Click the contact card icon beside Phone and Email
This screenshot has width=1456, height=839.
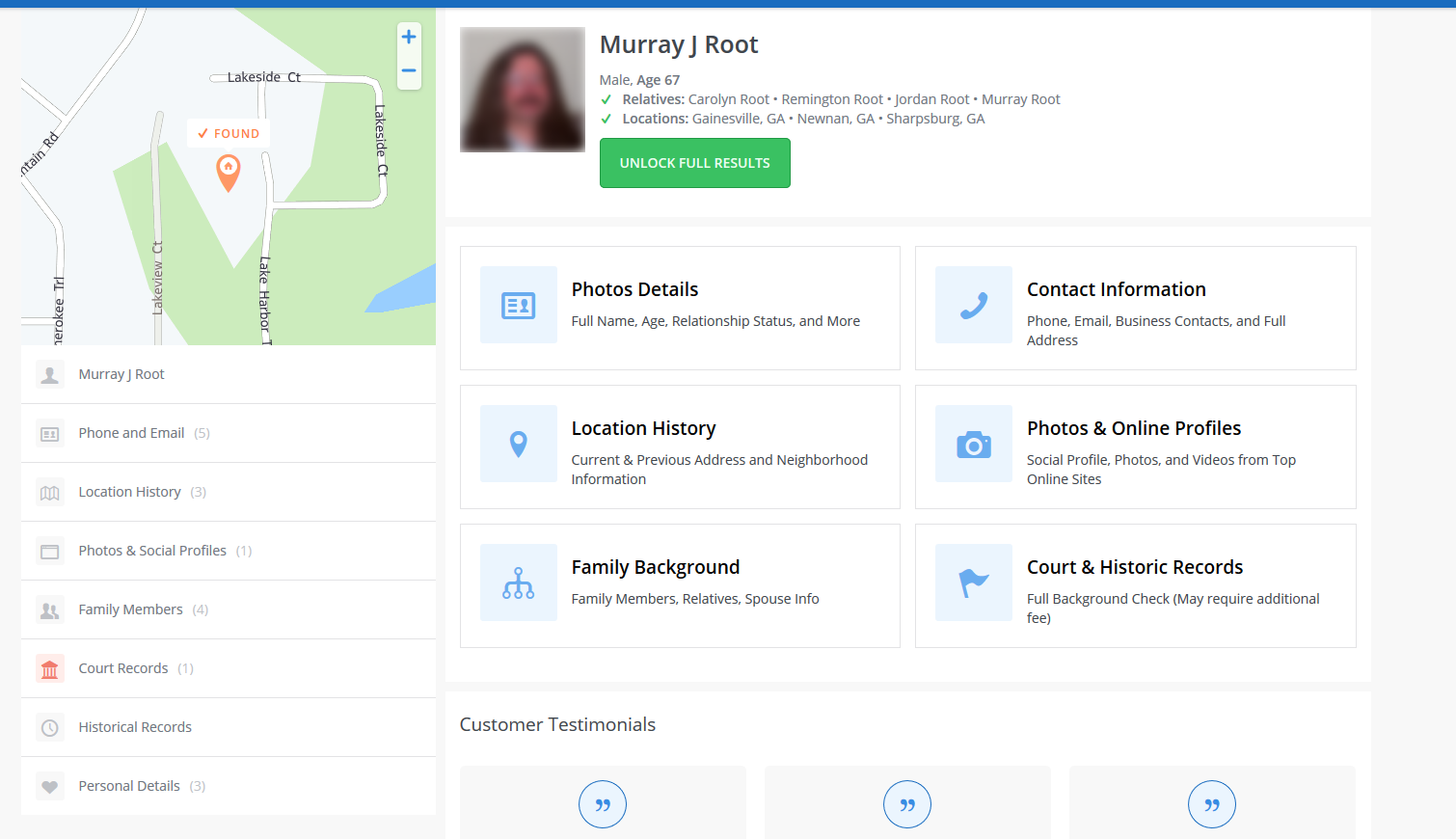point(50,434)
